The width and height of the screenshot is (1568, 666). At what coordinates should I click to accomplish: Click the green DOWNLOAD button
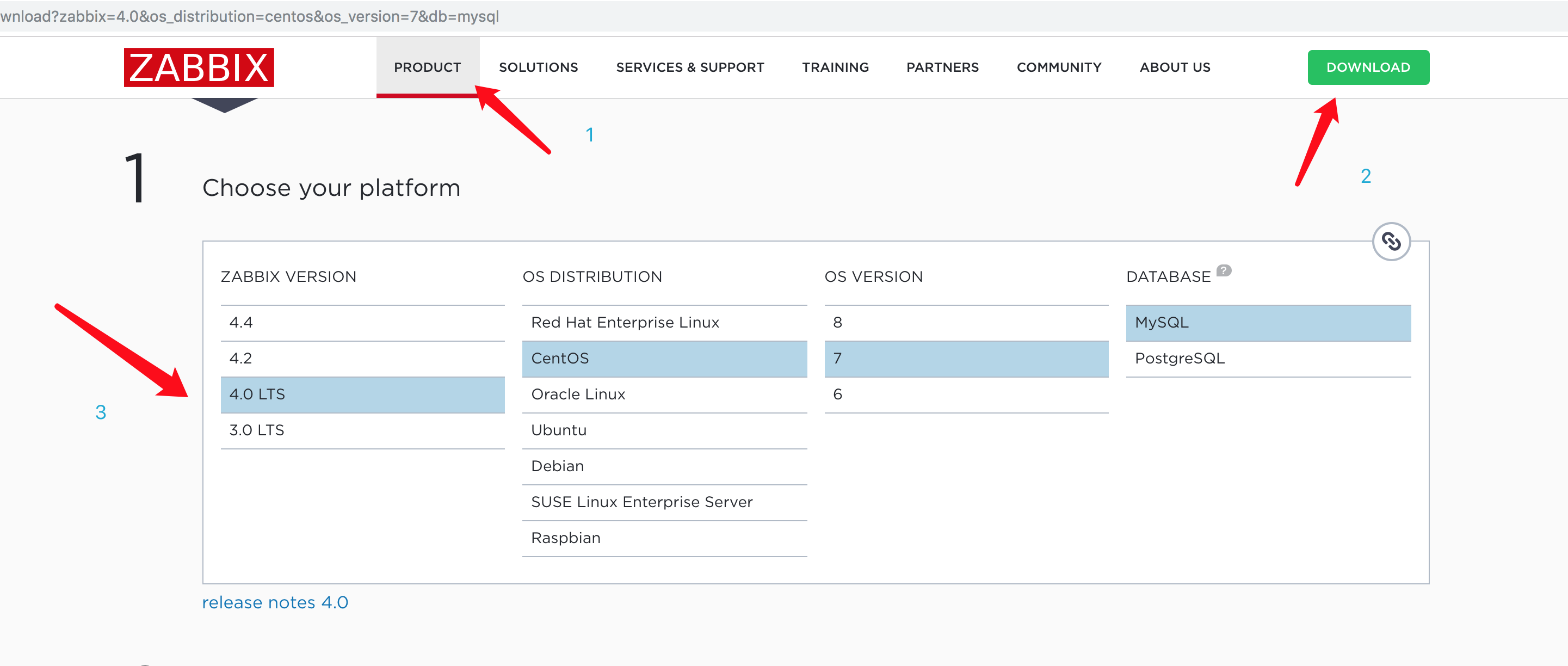pos(1368,67)
